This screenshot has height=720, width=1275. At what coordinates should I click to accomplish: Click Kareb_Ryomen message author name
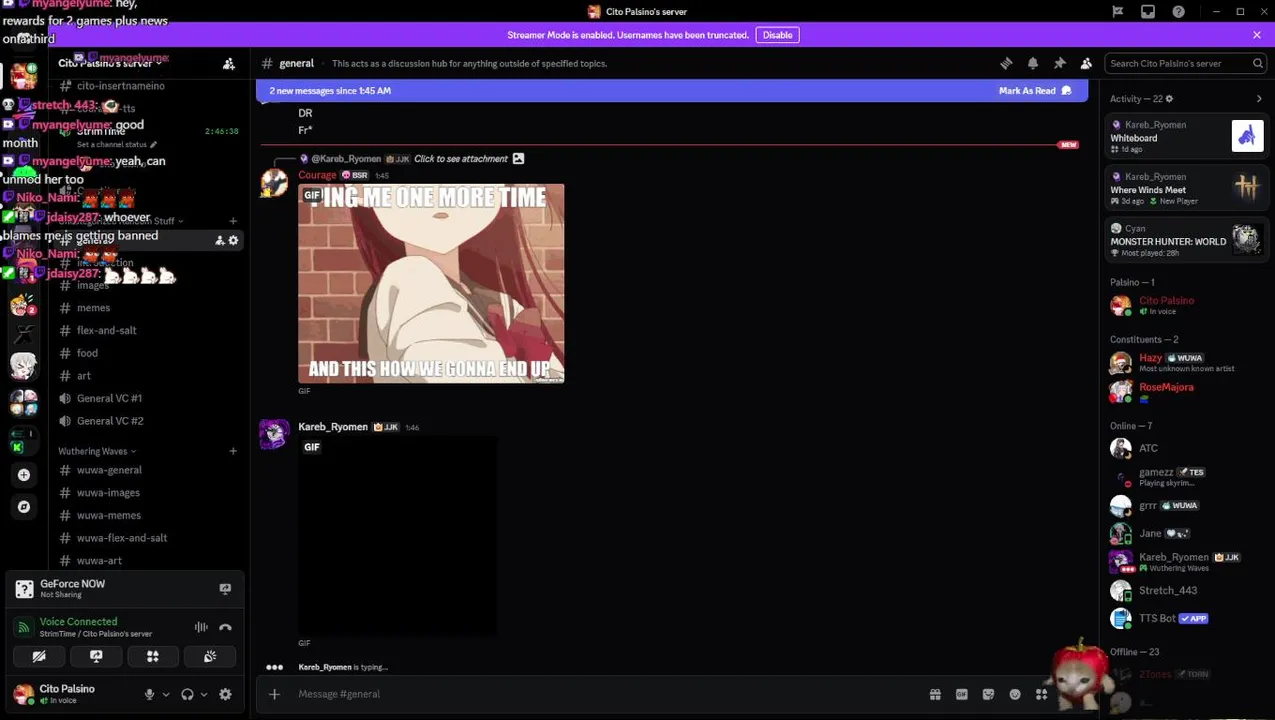tap(333, 427)
